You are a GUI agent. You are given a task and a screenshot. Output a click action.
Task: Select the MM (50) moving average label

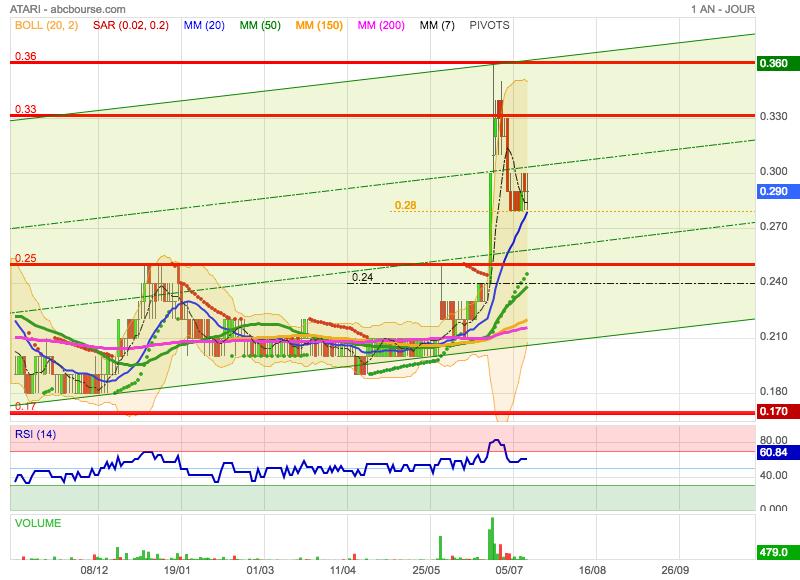pos(260,25)
